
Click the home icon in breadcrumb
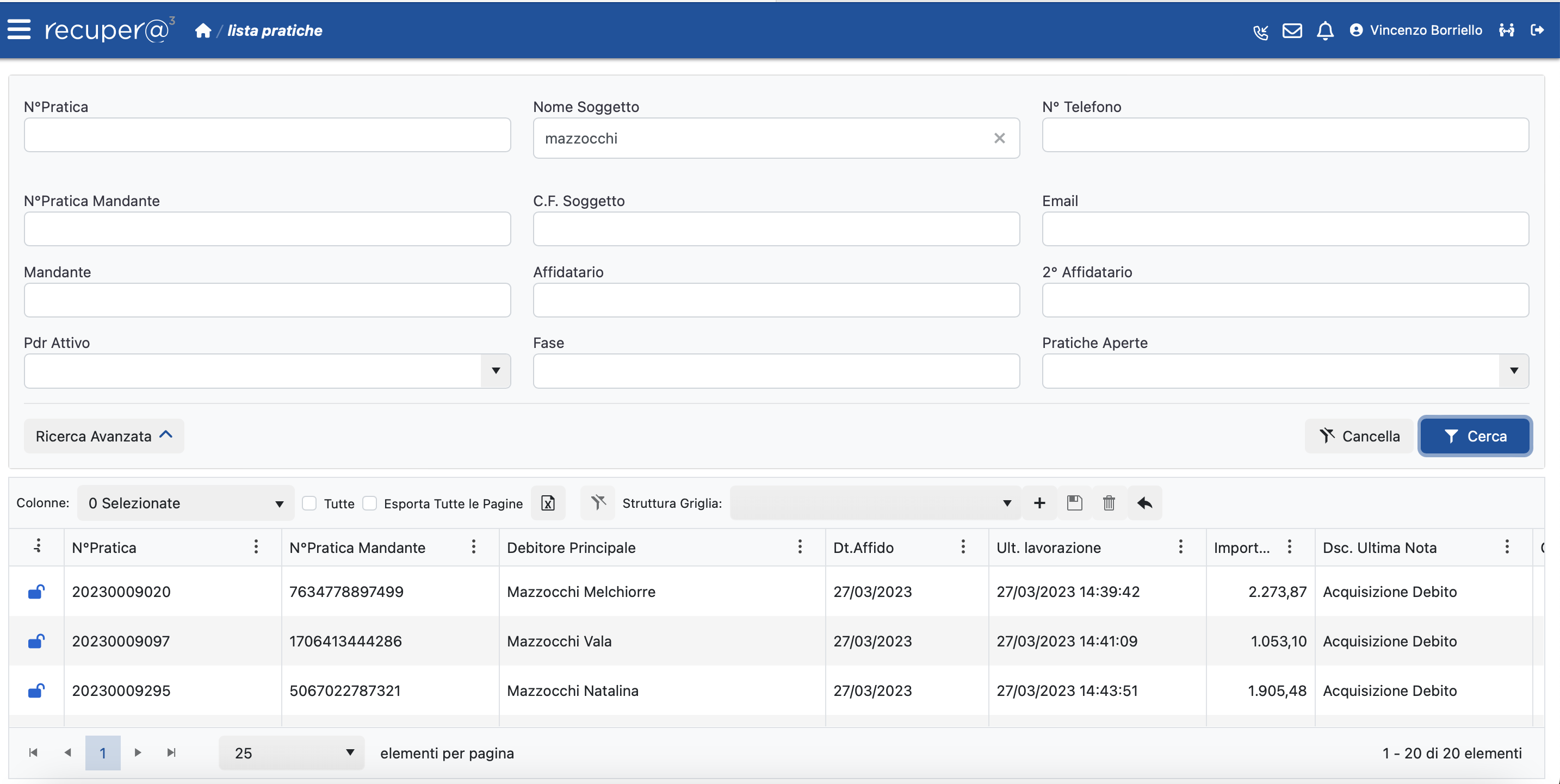[203, 30]
